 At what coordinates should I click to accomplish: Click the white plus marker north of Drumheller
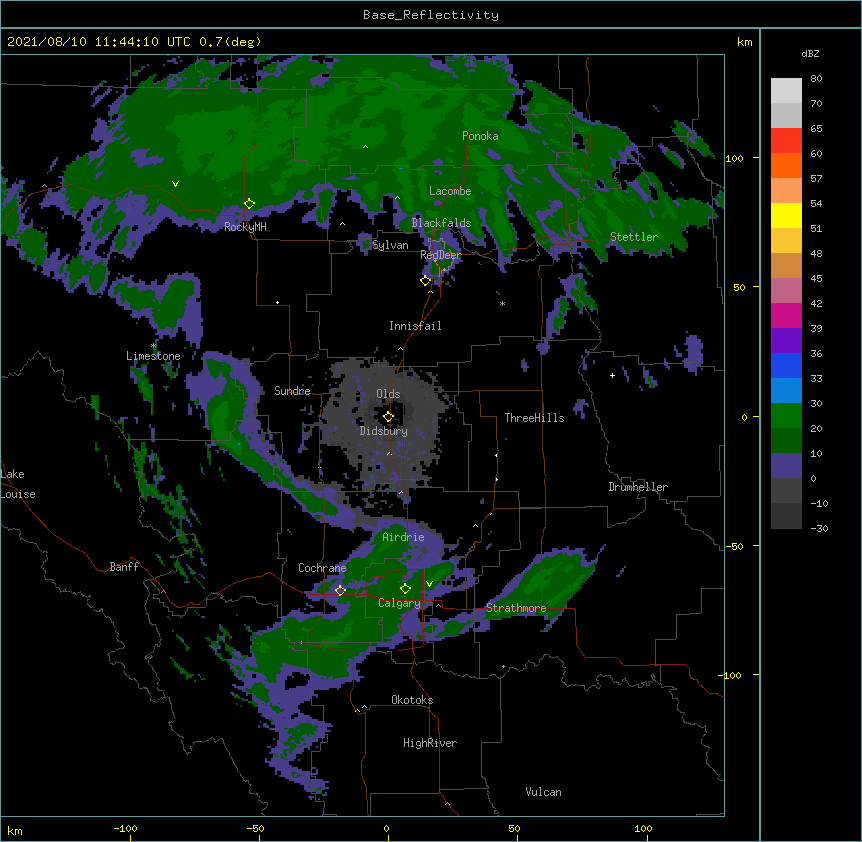click(x=612, y=375)
